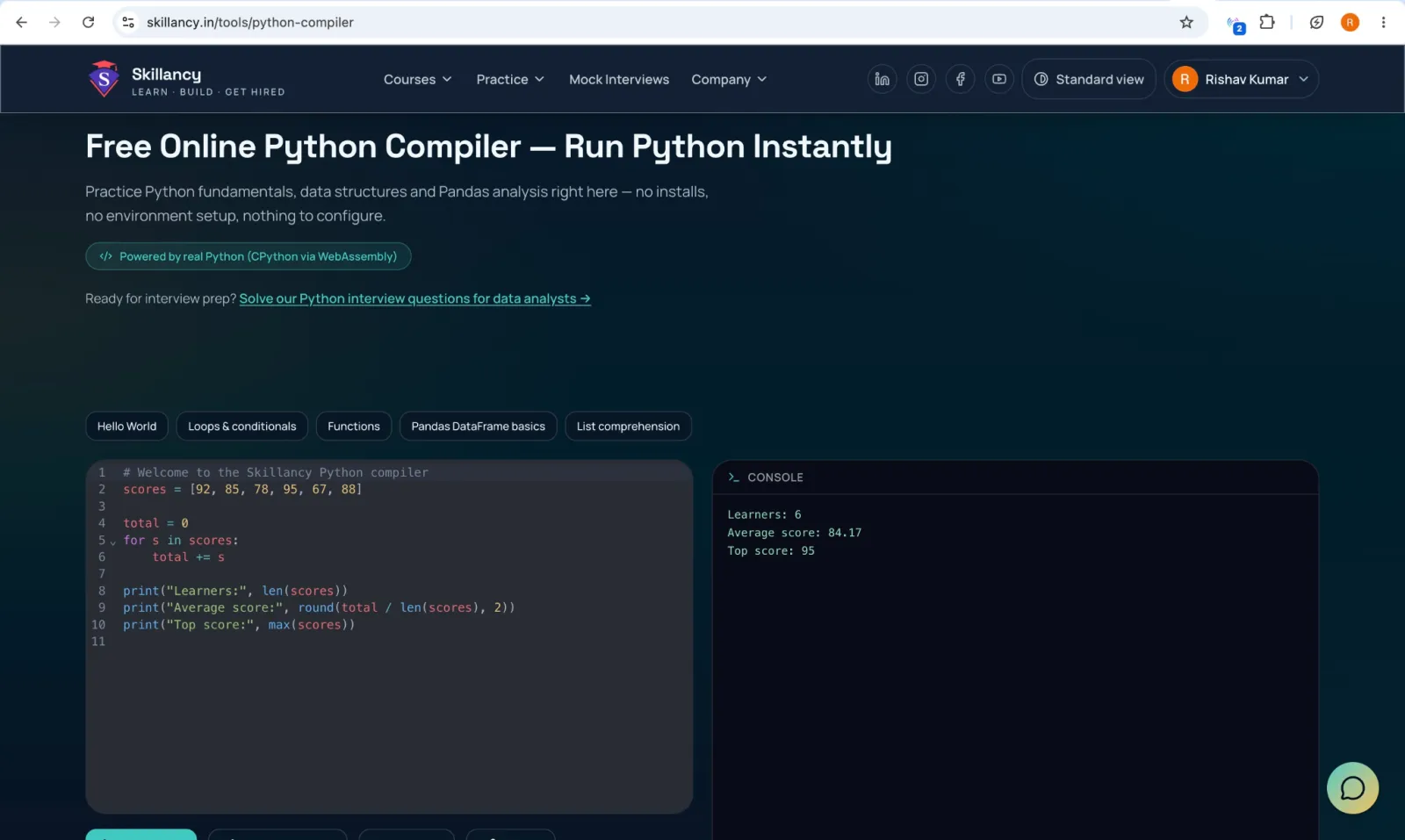Viewport: 1405px width, 840px height.
Task: Select the 'Average score: 84.17' console output
Action: pos(794,533)
